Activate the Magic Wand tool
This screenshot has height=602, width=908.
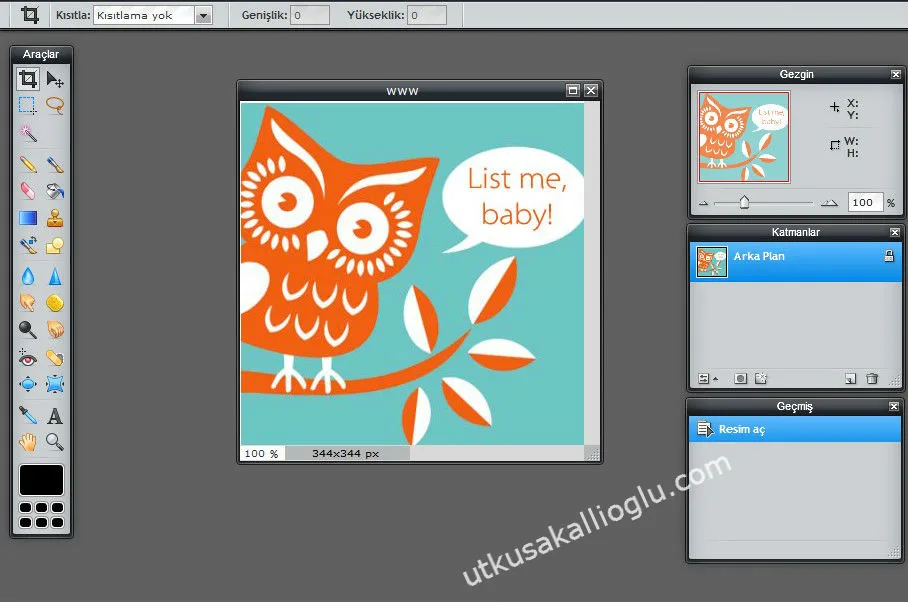(28, 133)
